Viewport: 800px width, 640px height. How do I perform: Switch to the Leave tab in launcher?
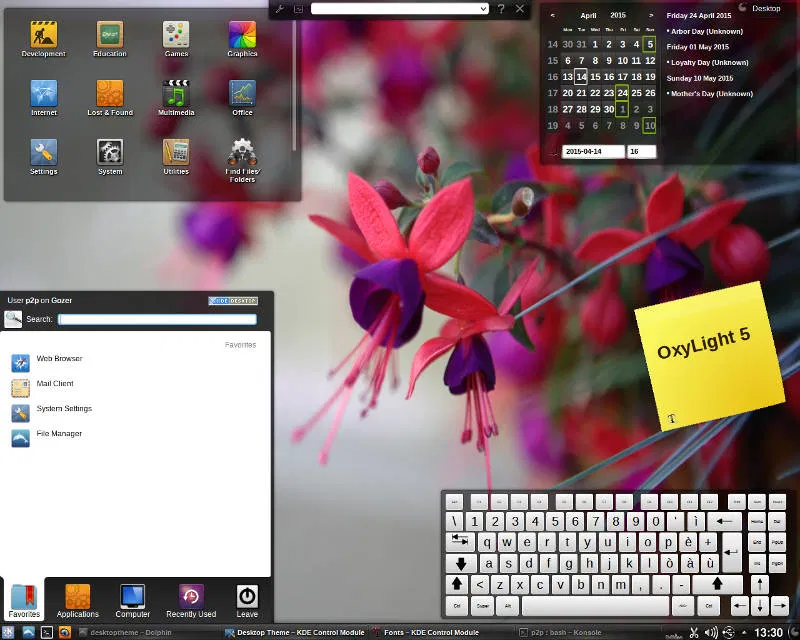pos(245,600)
